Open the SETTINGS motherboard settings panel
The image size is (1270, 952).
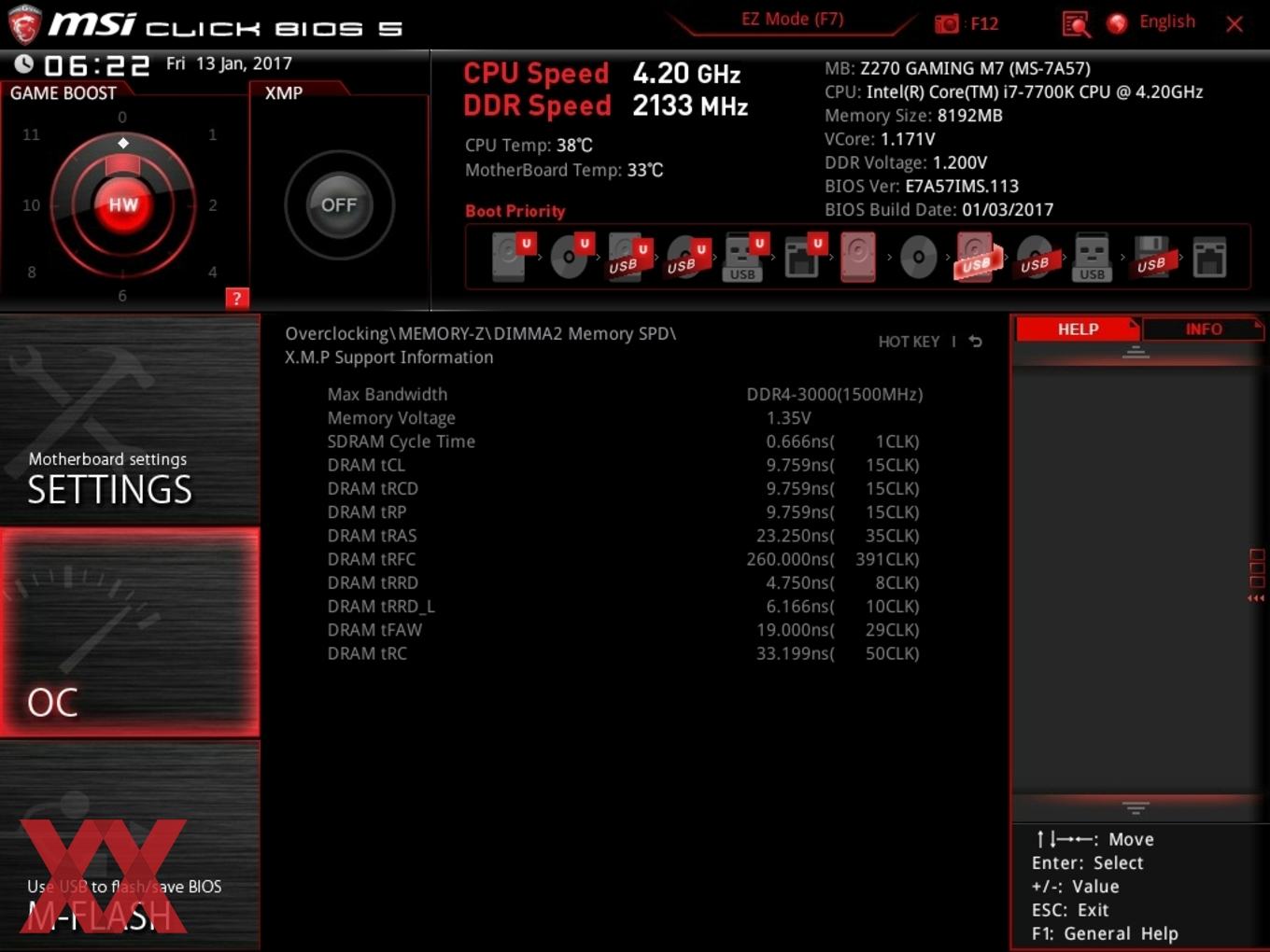tap(130, 420)
